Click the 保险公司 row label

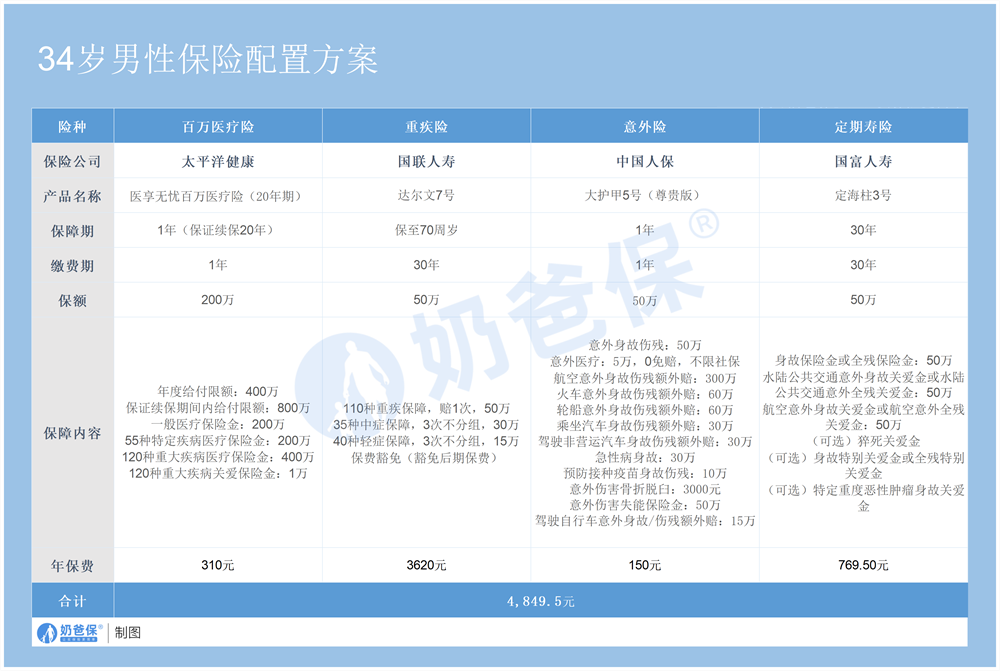point(73,161)
